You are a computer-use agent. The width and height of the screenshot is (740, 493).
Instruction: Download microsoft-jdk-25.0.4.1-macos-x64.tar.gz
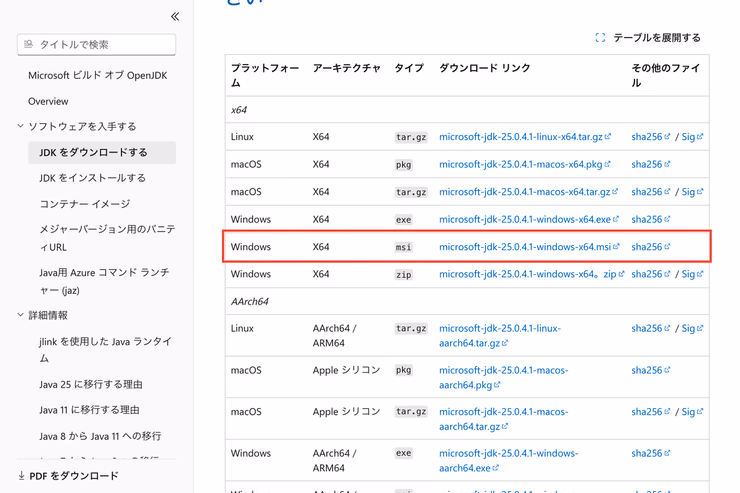pos(529,192)
